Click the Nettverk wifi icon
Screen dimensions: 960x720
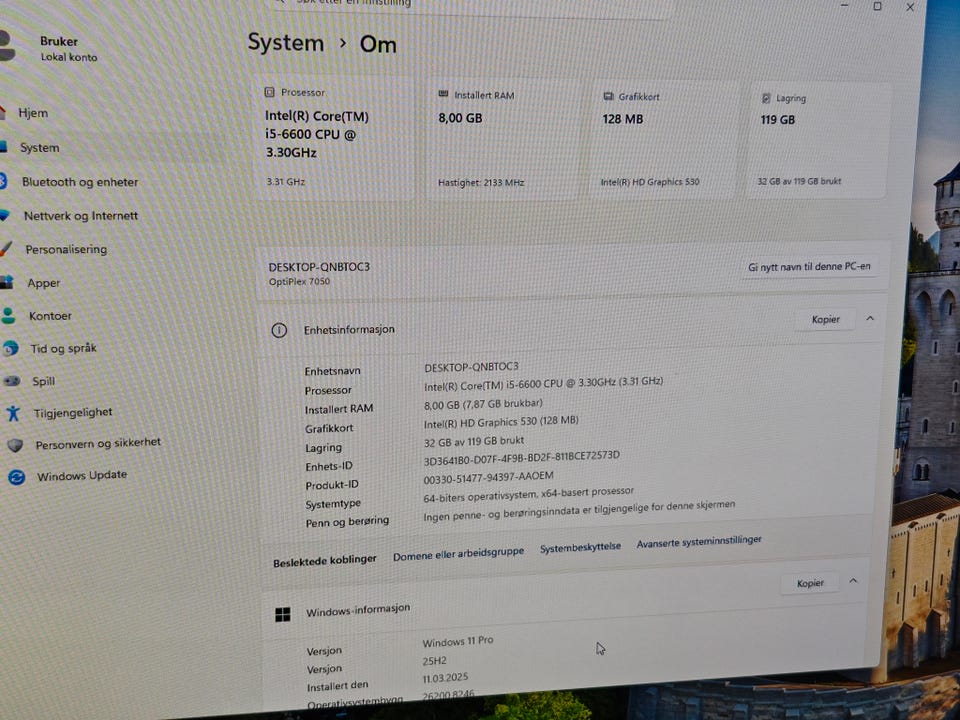(4, 215)
